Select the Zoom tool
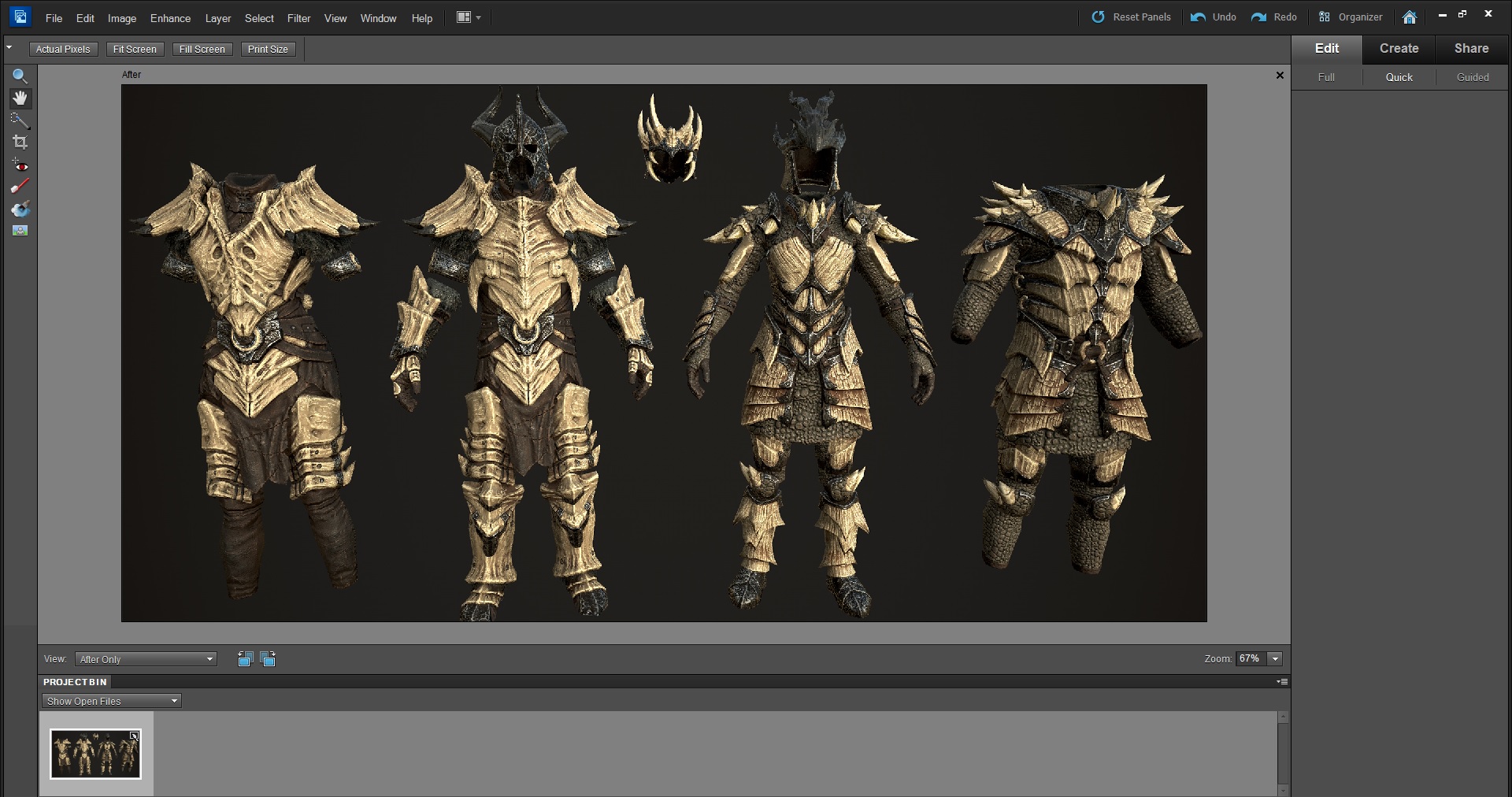The image size is (1512, 797). [x=20, y=76]
